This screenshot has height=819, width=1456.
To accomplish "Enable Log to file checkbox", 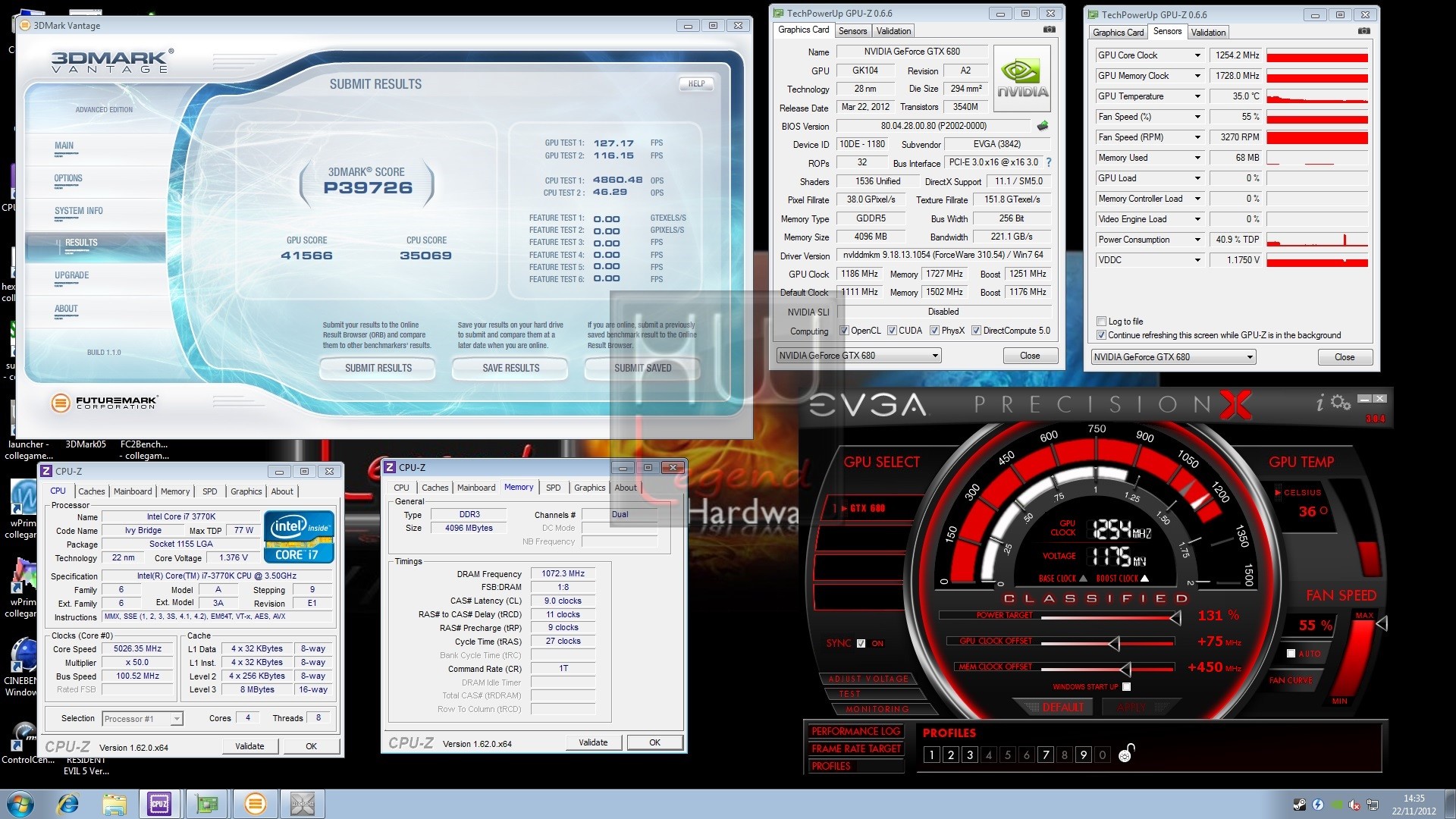I will [x=1101, y=322].
